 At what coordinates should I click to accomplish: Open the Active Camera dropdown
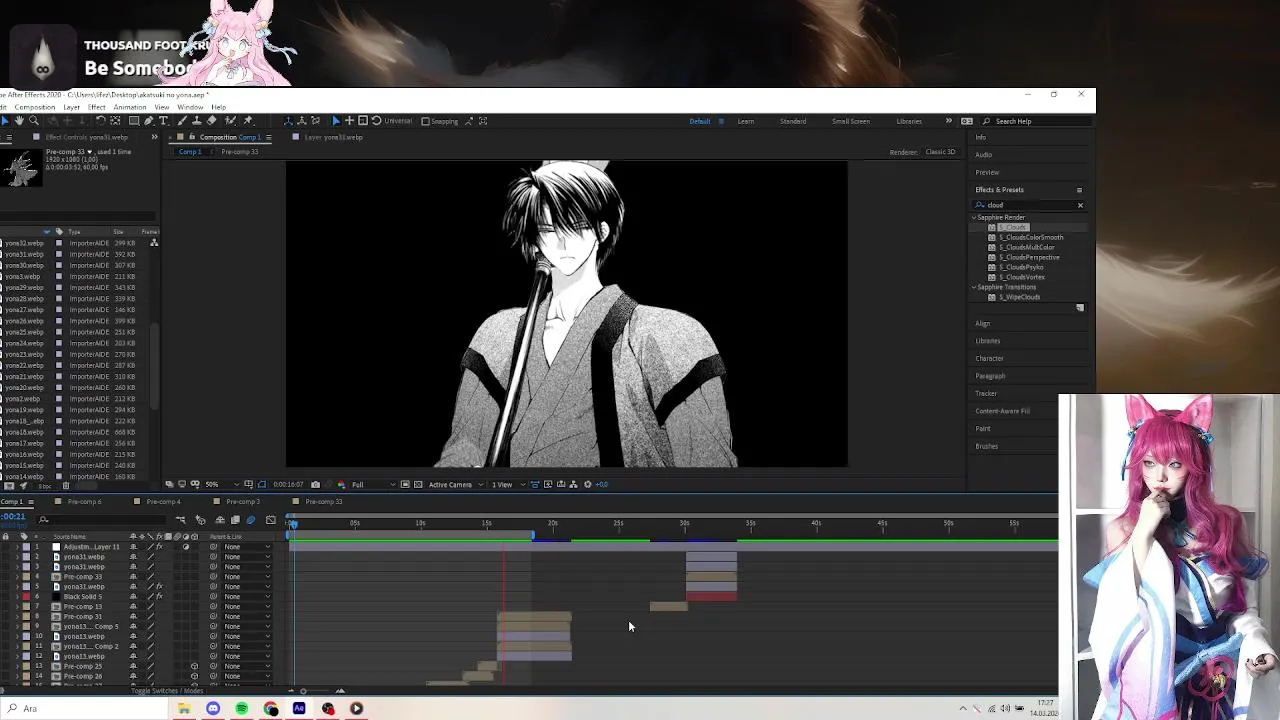[455, 484]
